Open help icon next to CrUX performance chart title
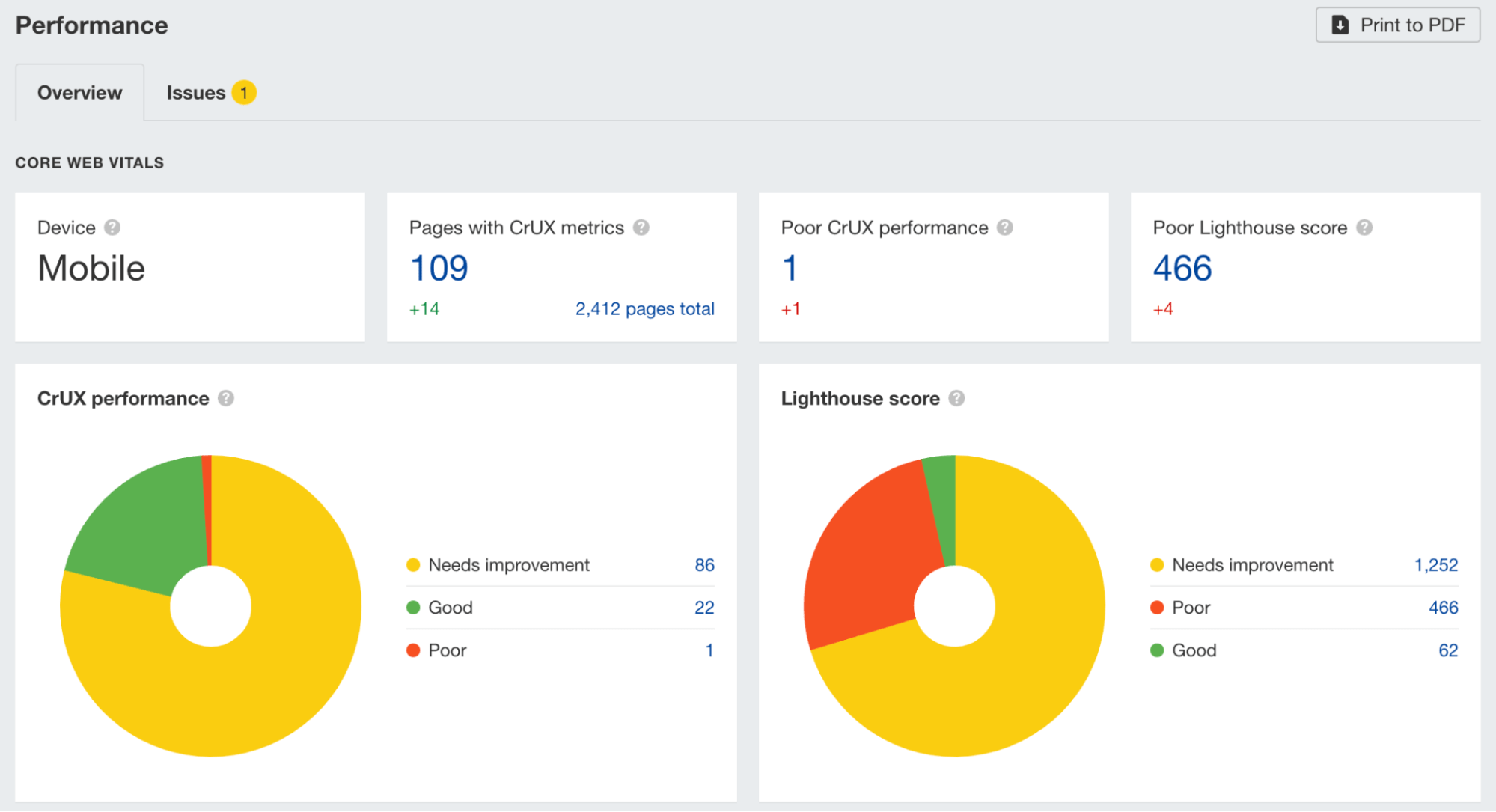 click(x=226, y=398)
